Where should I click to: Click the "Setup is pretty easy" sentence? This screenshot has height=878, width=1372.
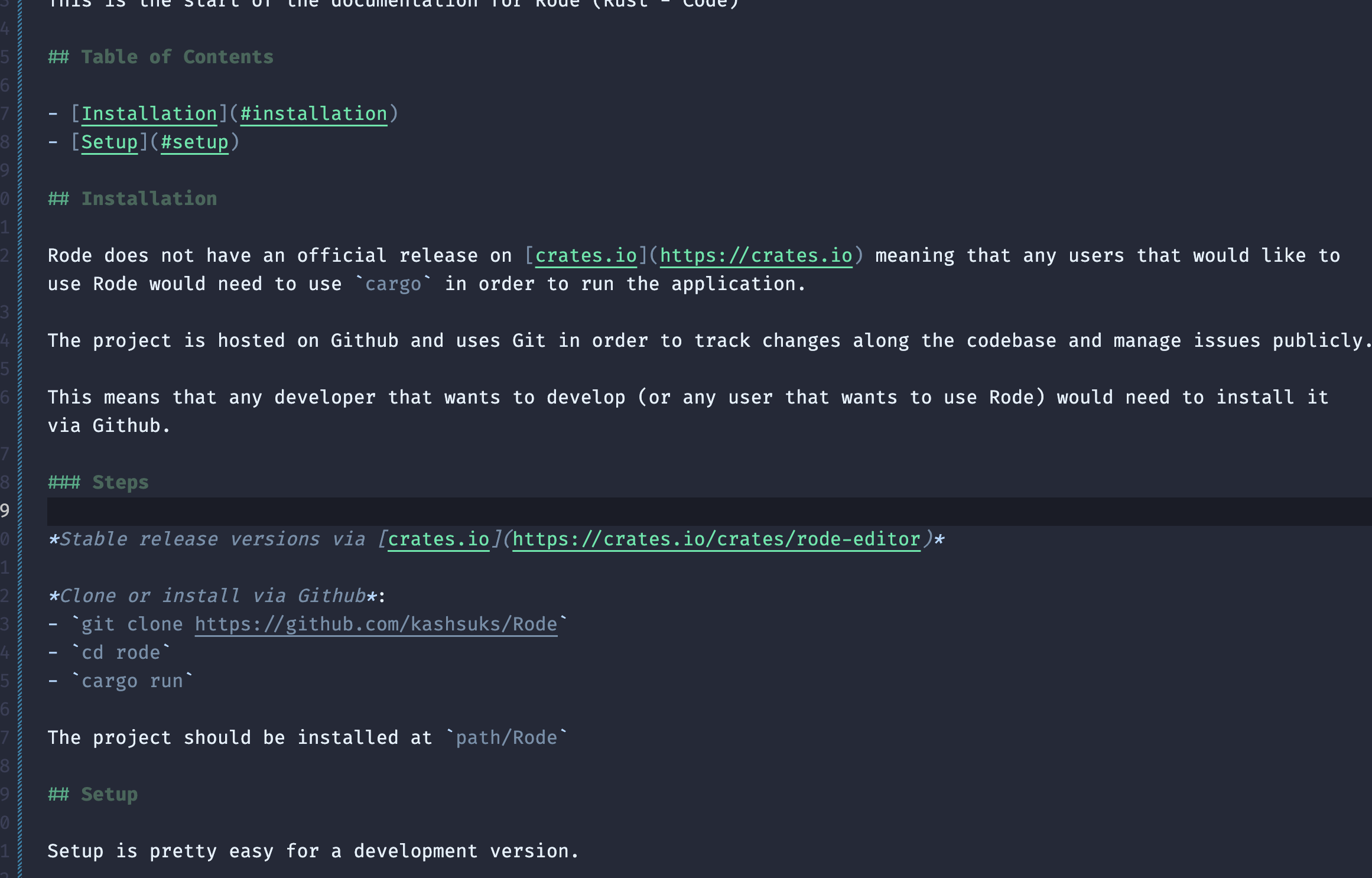coord(312,851)
